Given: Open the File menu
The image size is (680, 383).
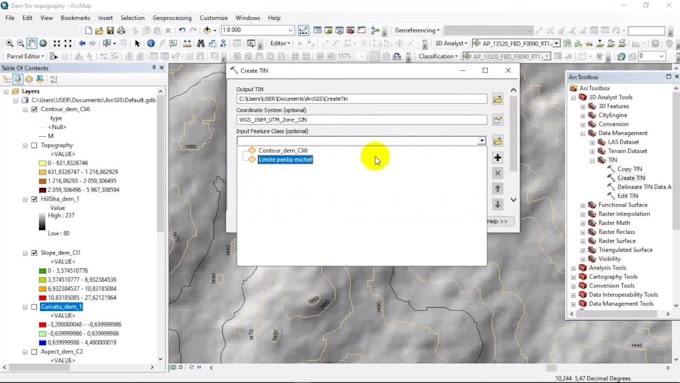Looking at the screenshot, I should click(x=10, y=18).
